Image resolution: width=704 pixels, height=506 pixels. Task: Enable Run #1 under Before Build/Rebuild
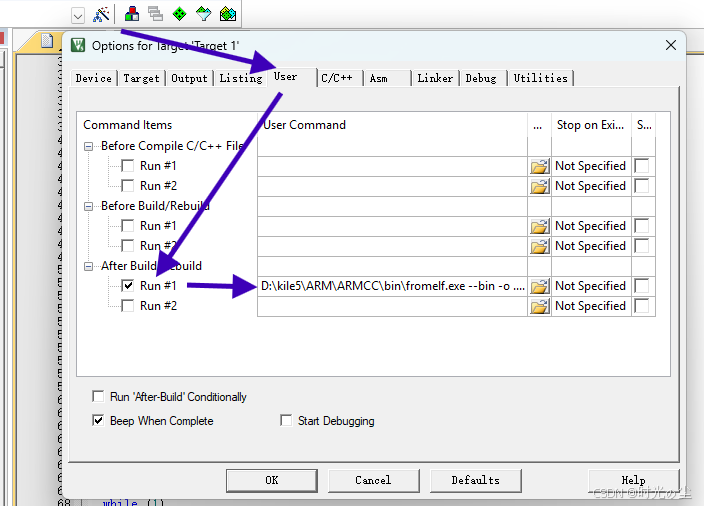click(128, 225)
